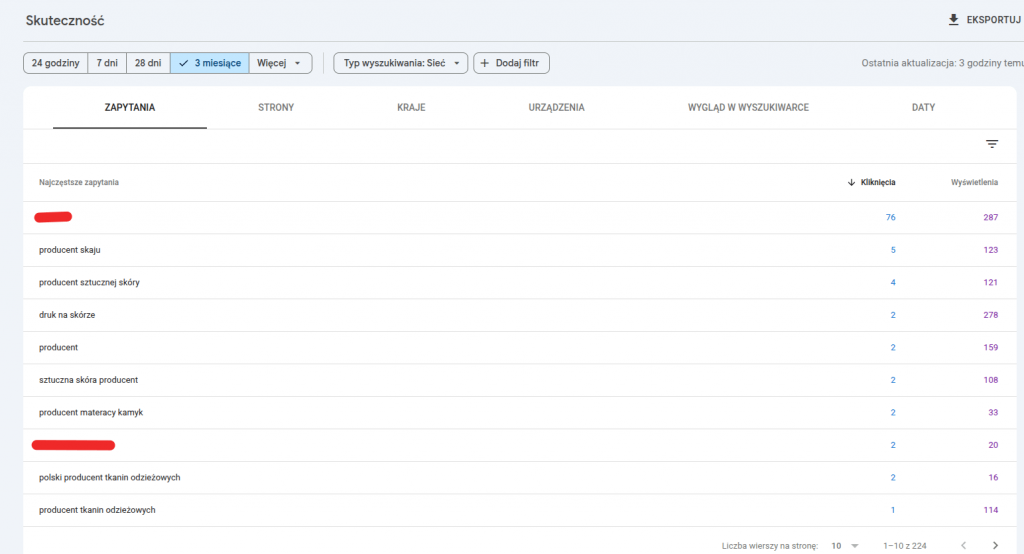Click the Dodaj filtr button
This screenshot has height=554, width=1024.
point(511,63)
